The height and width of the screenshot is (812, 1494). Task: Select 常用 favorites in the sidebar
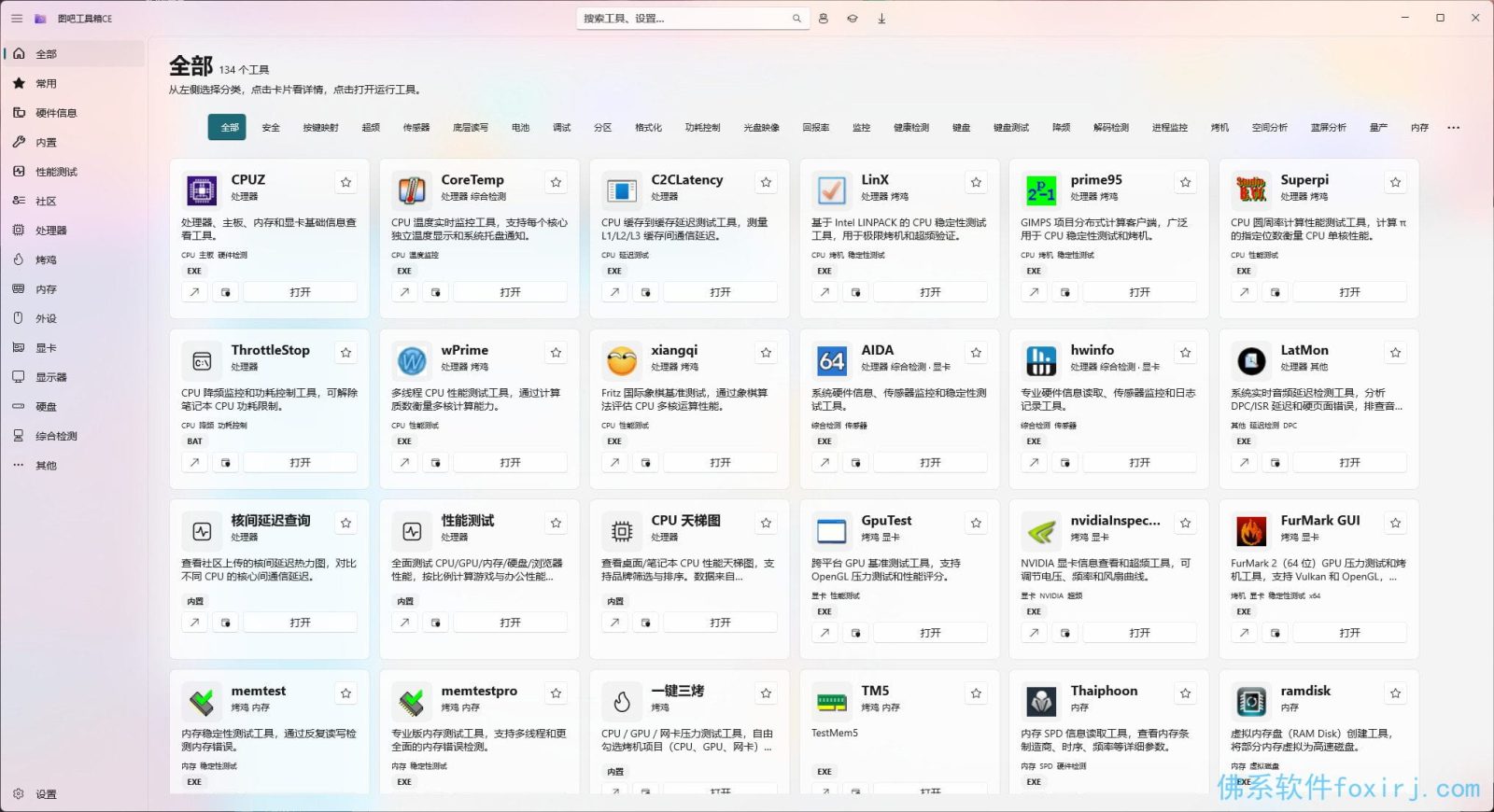point(74,84)
